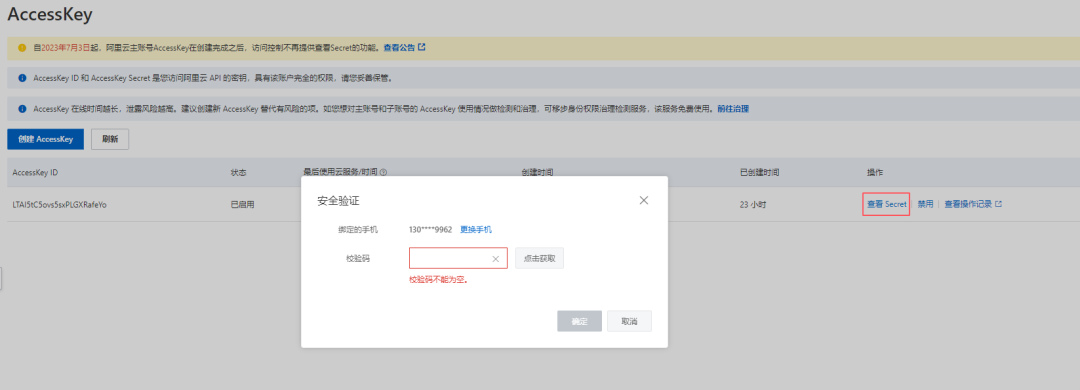Click help icon next to 最后使用云服务/时间
Screen dimensions: 1080x390
coord(383,172)
